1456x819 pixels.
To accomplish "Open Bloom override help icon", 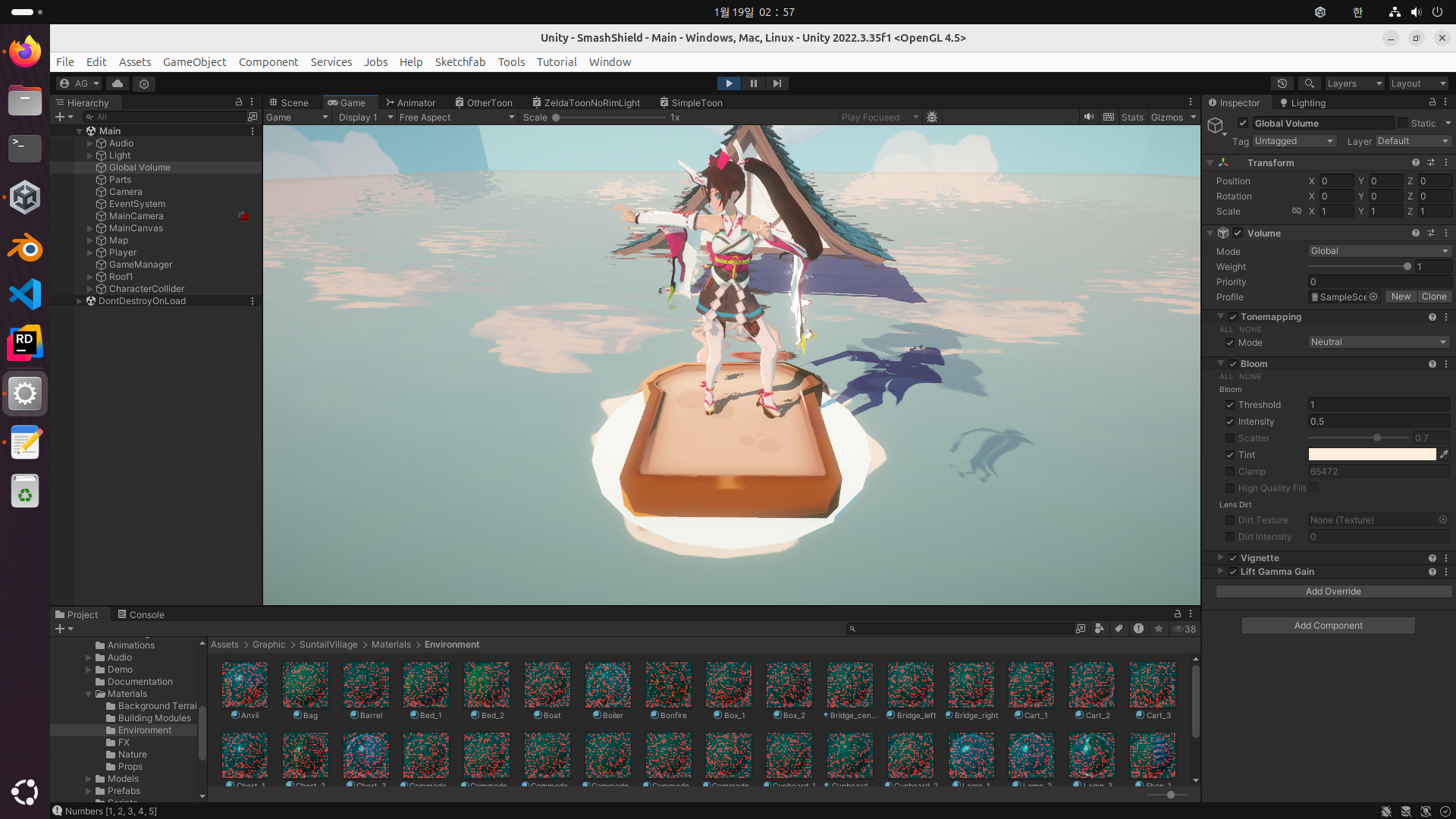I will pos(1432,364).
